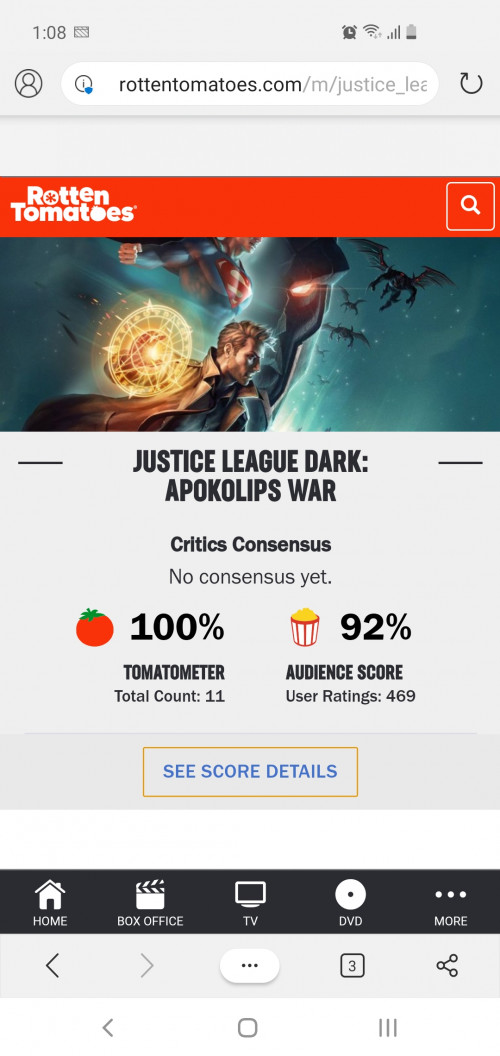Focus the rottentomatoes.com address bar
The height and width of the screenshot is (1056, 500).
pos(250,84)
